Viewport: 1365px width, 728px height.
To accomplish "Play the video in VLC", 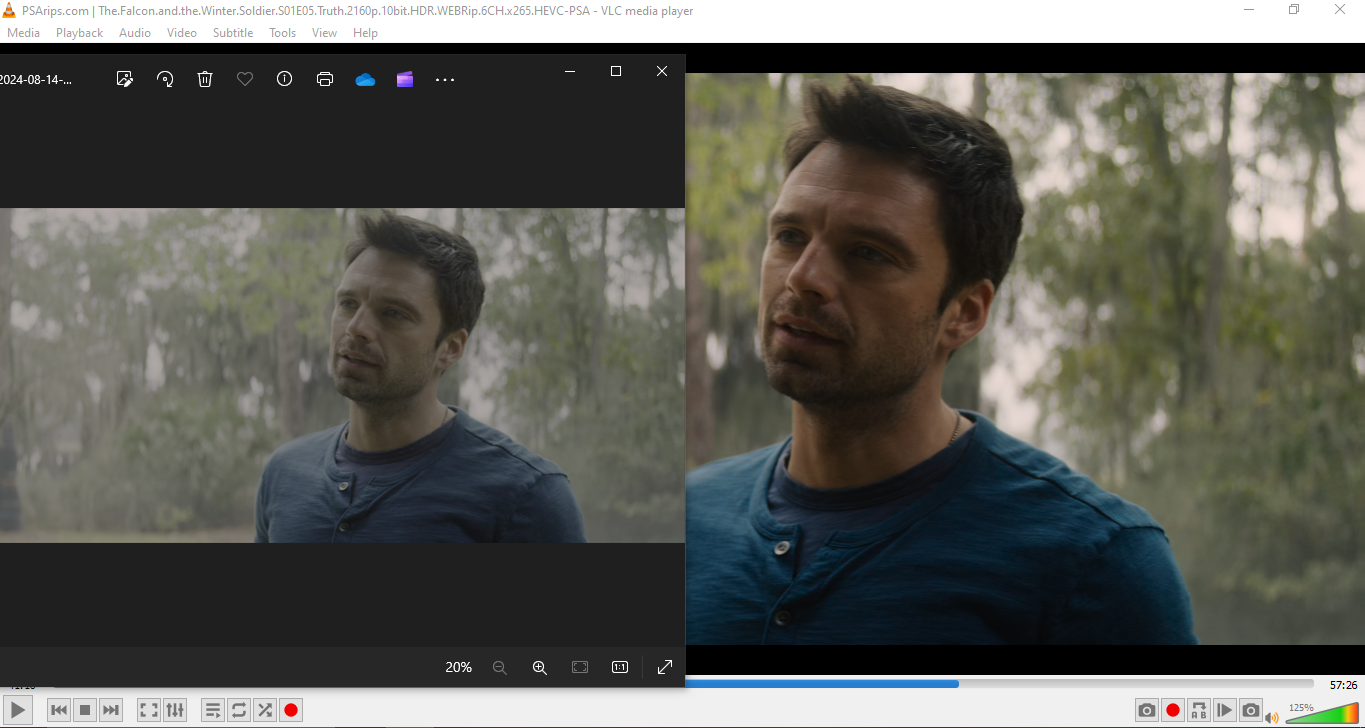I will tap(19, 710).
